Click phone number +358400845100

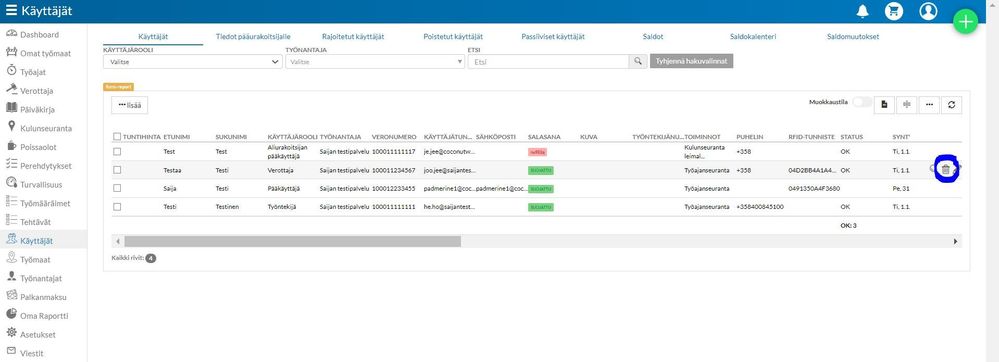759,207
